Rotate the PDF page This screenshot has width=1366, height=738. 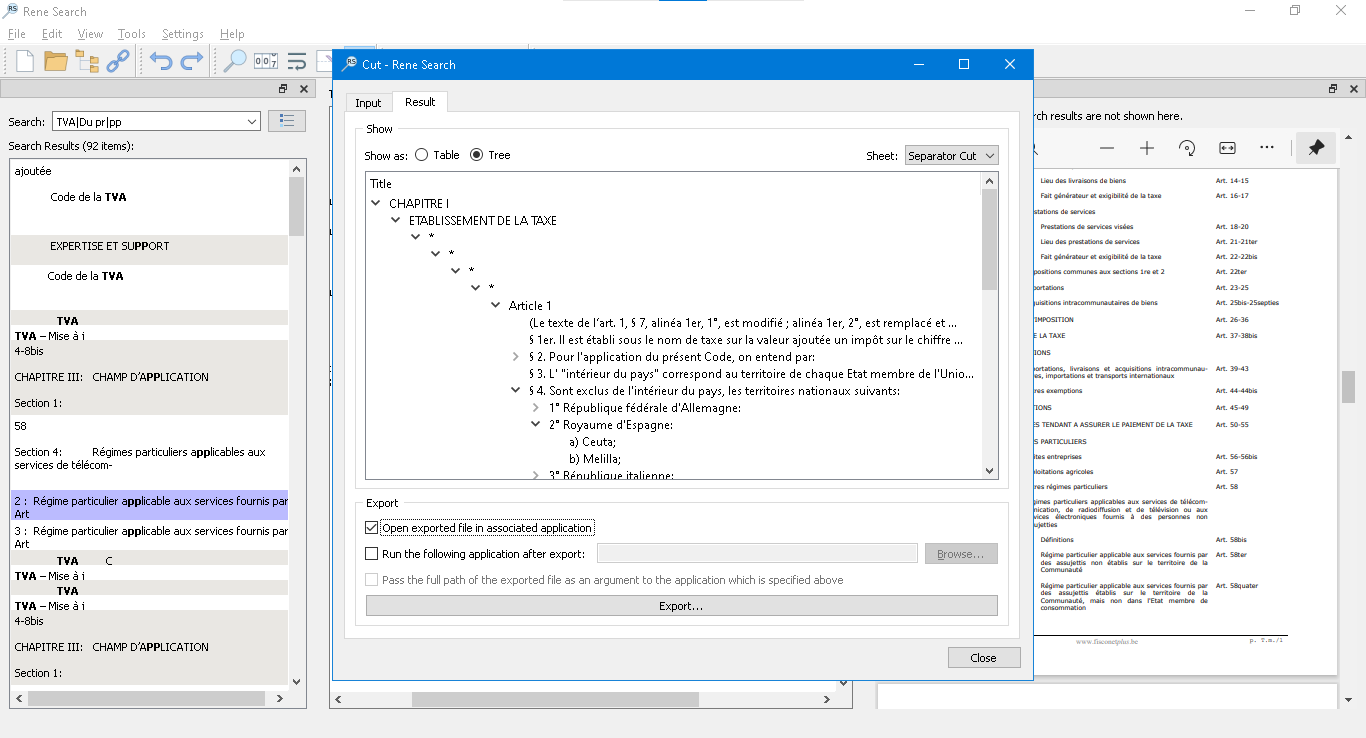point(1187,148)
